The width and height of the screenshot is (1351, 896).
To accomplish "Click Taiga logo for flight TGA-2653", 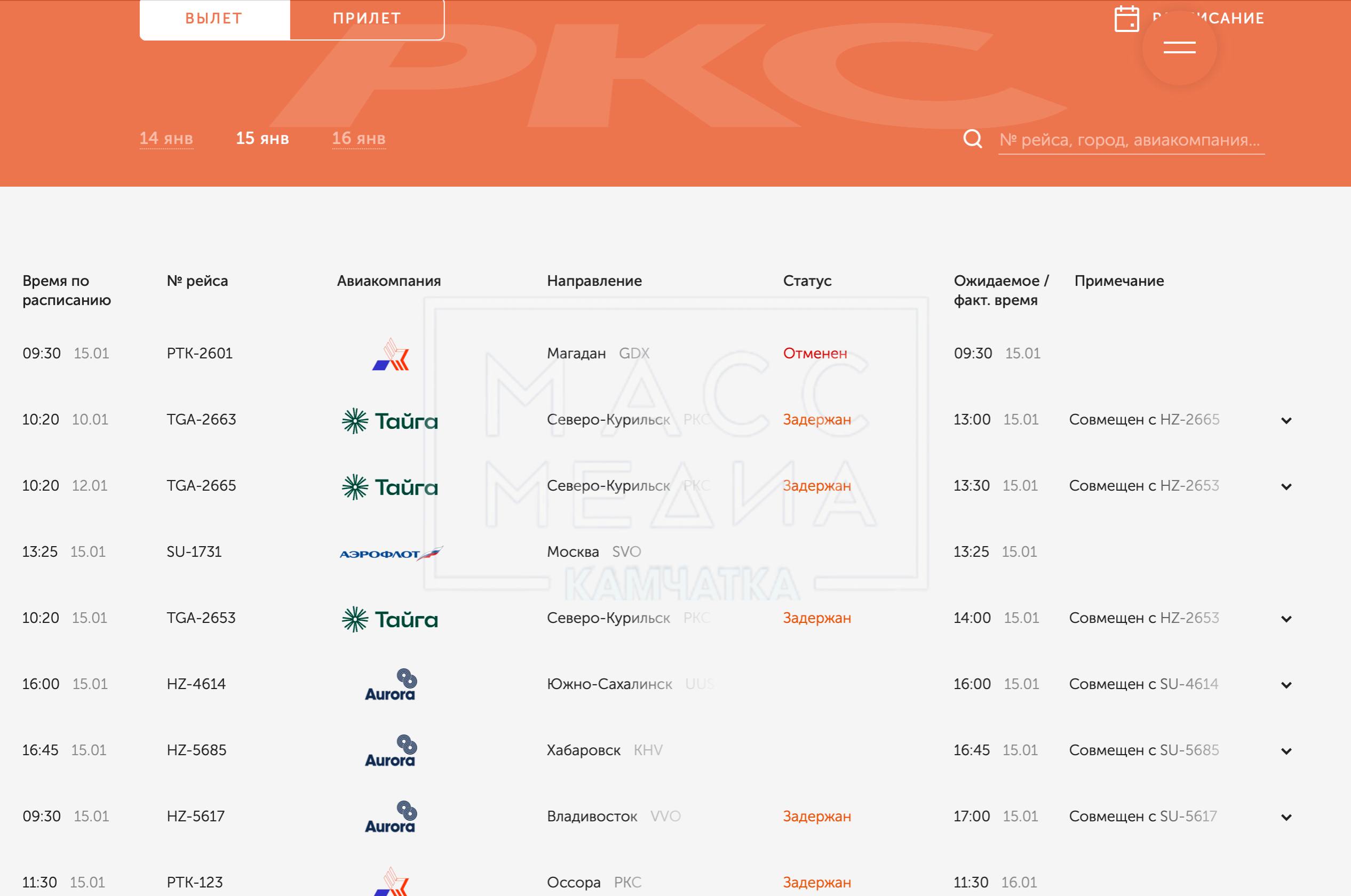I will click(x=390, y=619).
